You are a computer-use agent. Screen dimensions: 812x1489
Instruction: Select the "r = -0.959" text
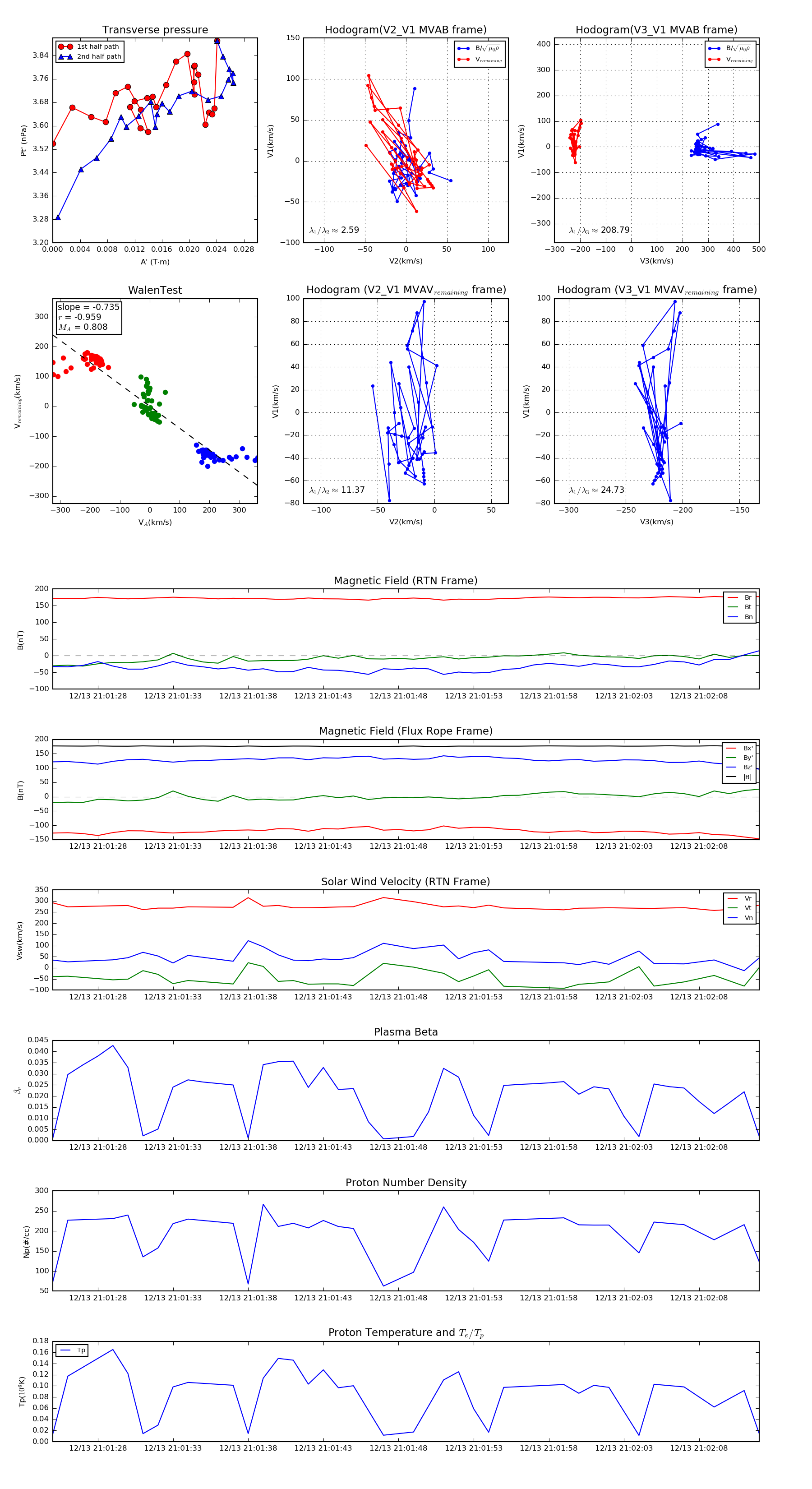[79, 317]
